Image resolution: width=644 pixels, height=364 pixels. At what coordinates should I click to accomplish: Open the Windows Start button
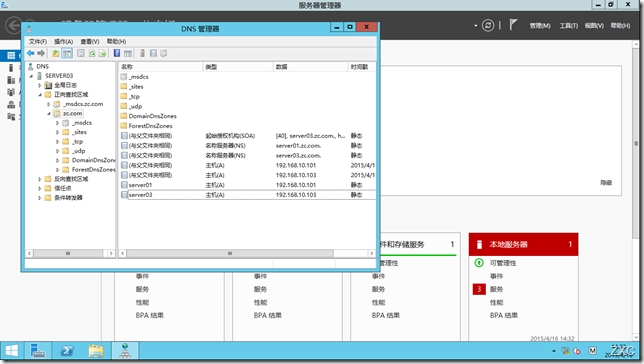pyautogui.click(x=11, y=351)
